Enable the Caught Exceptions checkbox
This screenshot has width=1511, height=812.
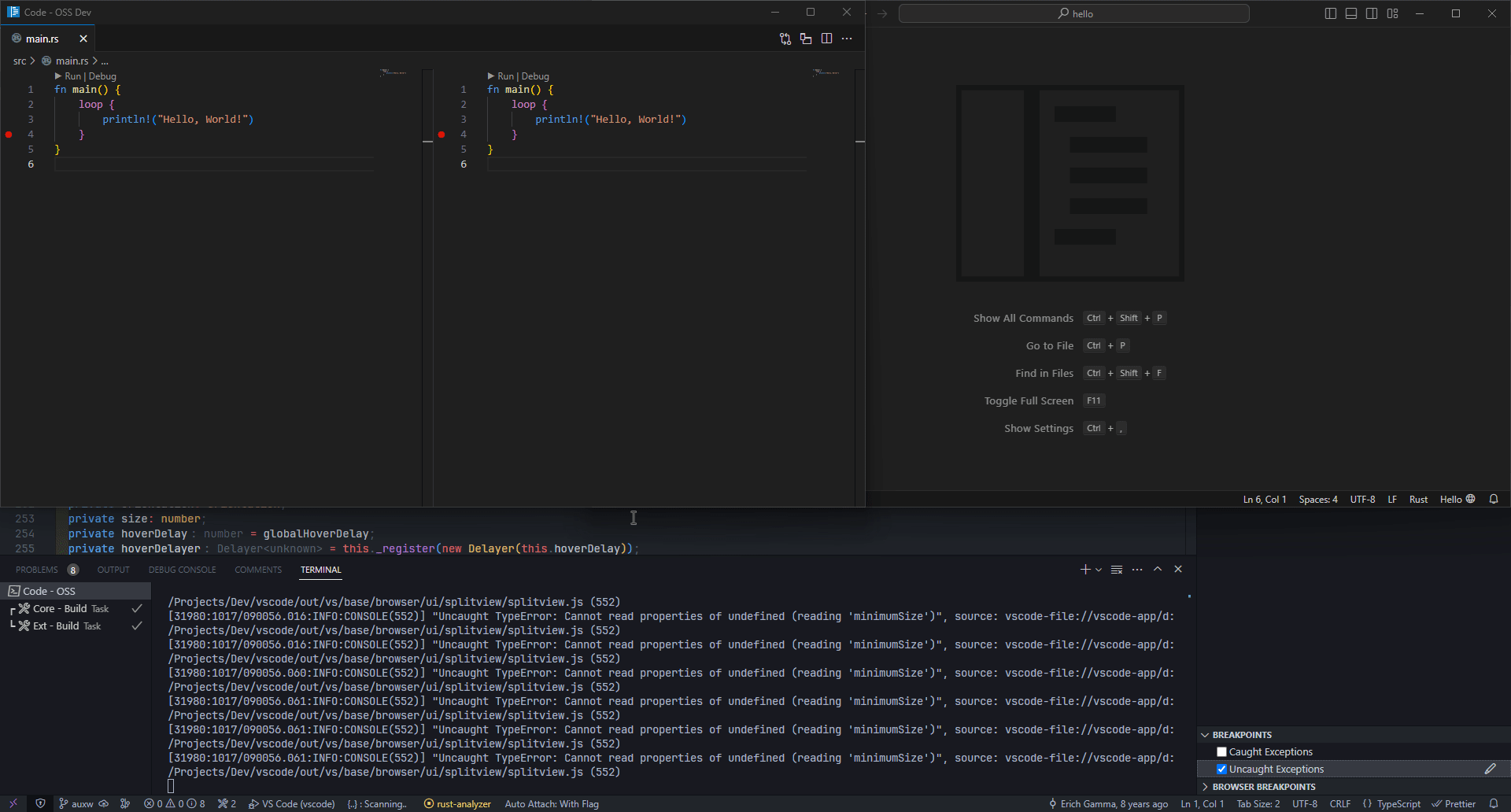[1222, 752]
